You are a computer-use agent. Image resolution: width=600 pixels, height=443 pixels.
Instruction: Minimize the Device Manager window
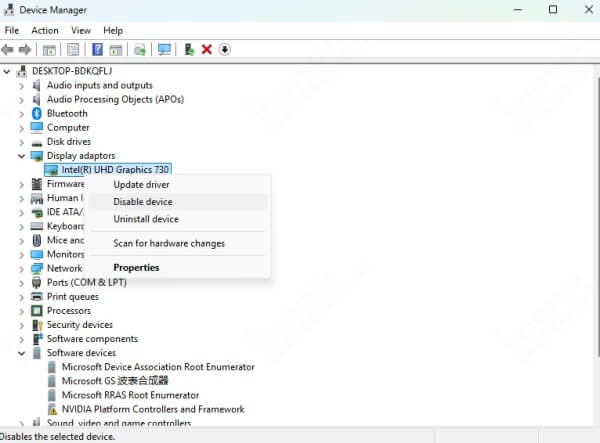(x=518, y=10)
